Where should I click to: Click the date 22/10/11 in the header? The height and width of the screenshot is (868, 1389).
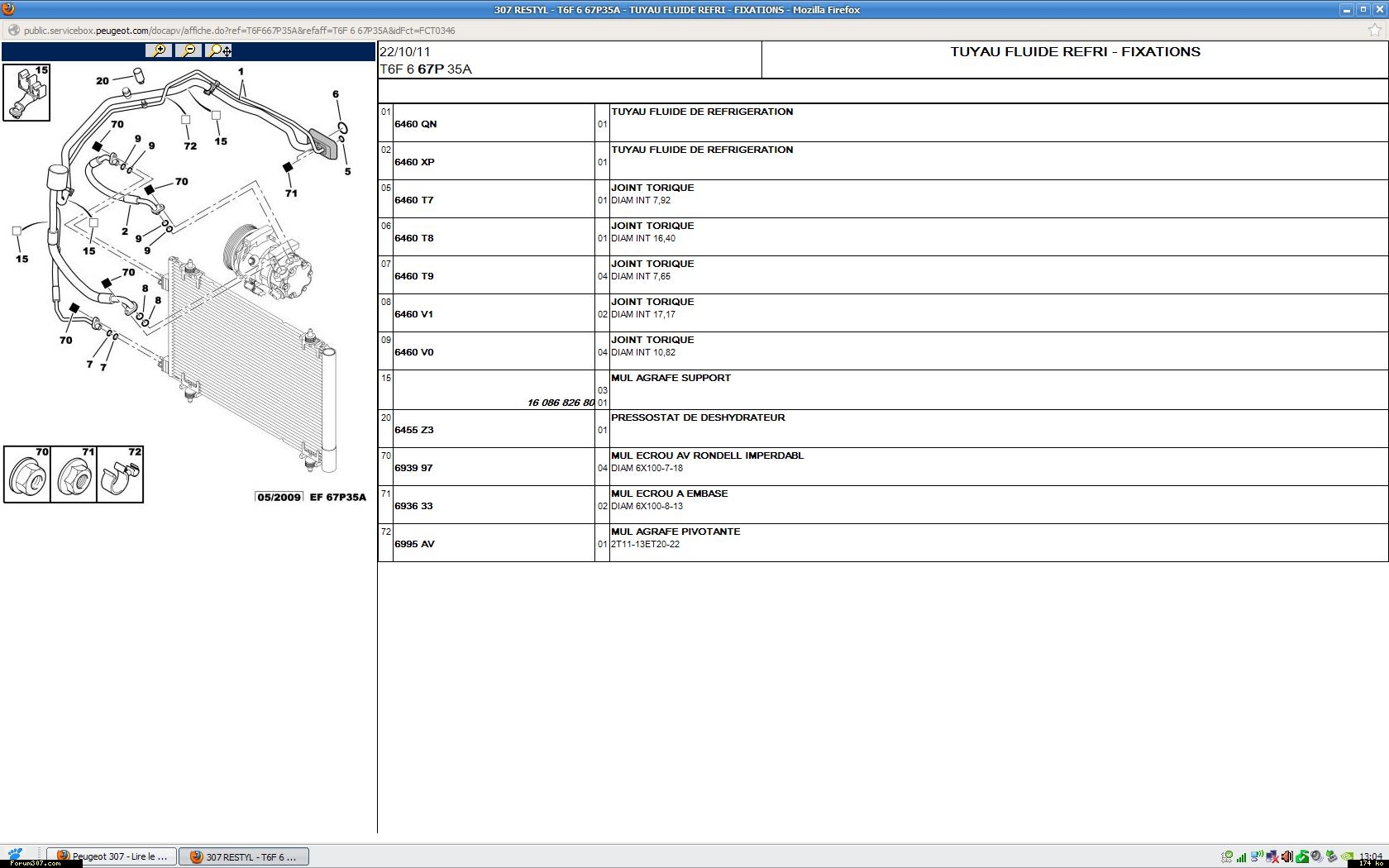click(404, 52)
